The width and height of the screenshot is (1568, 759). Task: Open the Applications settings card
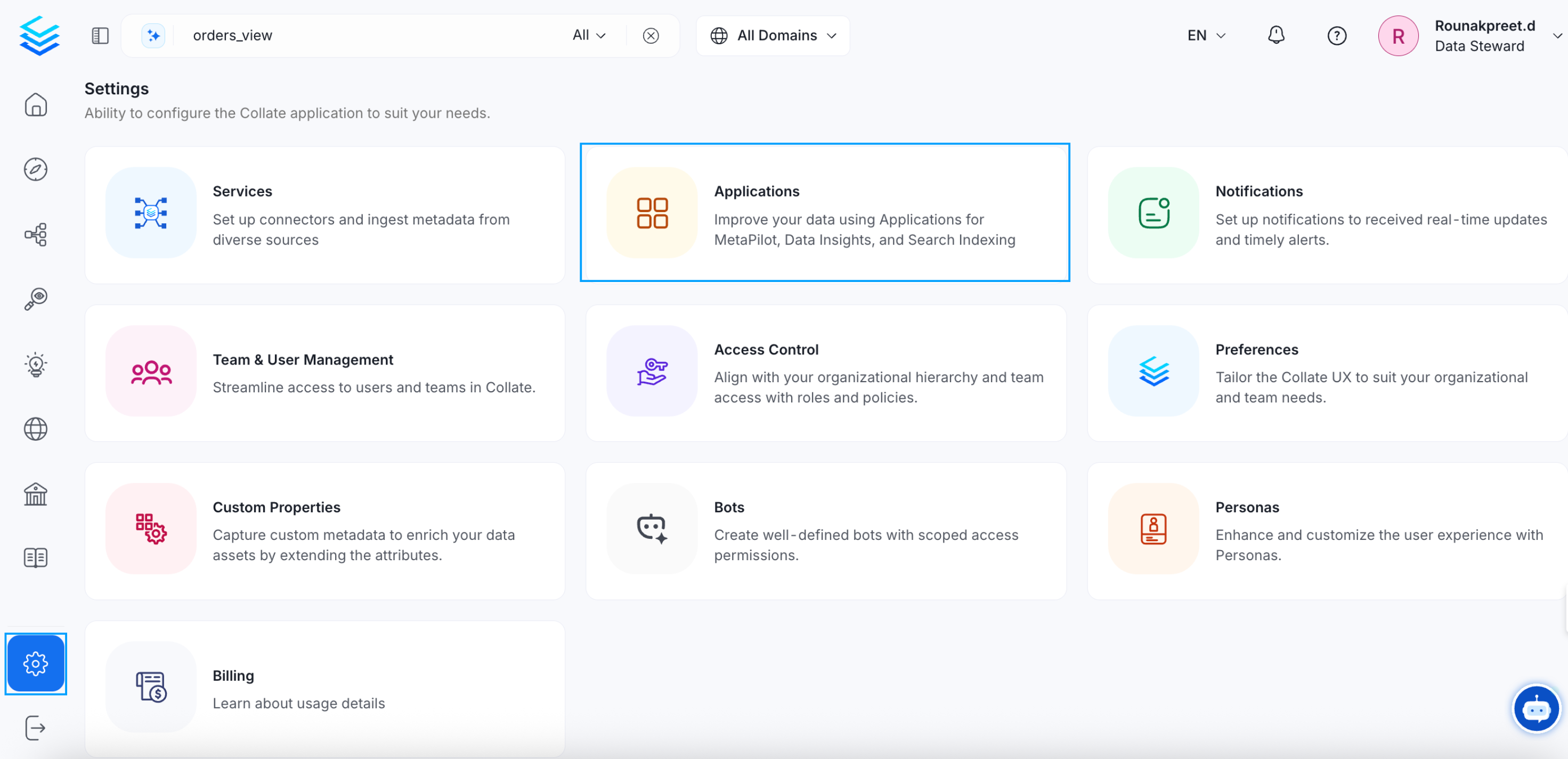pos(825,213)
